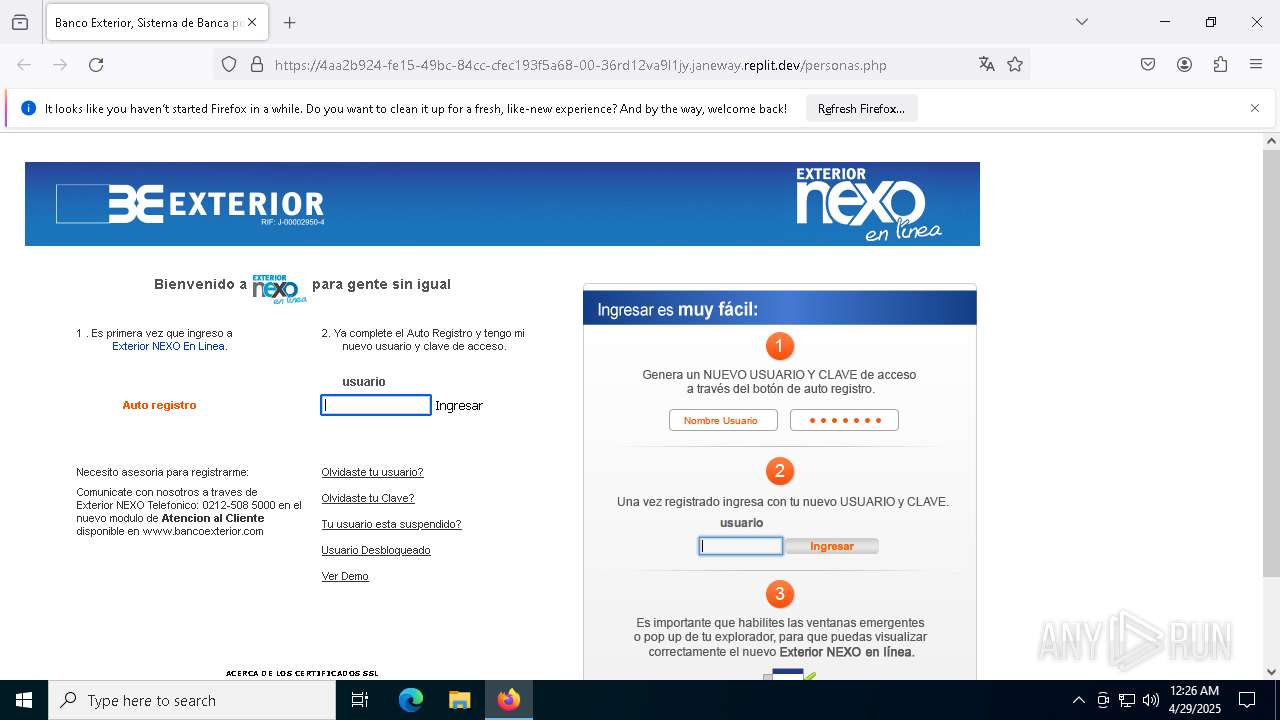Image resolution: width=1280 pixels, height=720 pixels.
Task: Open Firefox recent browsing (Firefox View) icon
Action: [20, 22]
